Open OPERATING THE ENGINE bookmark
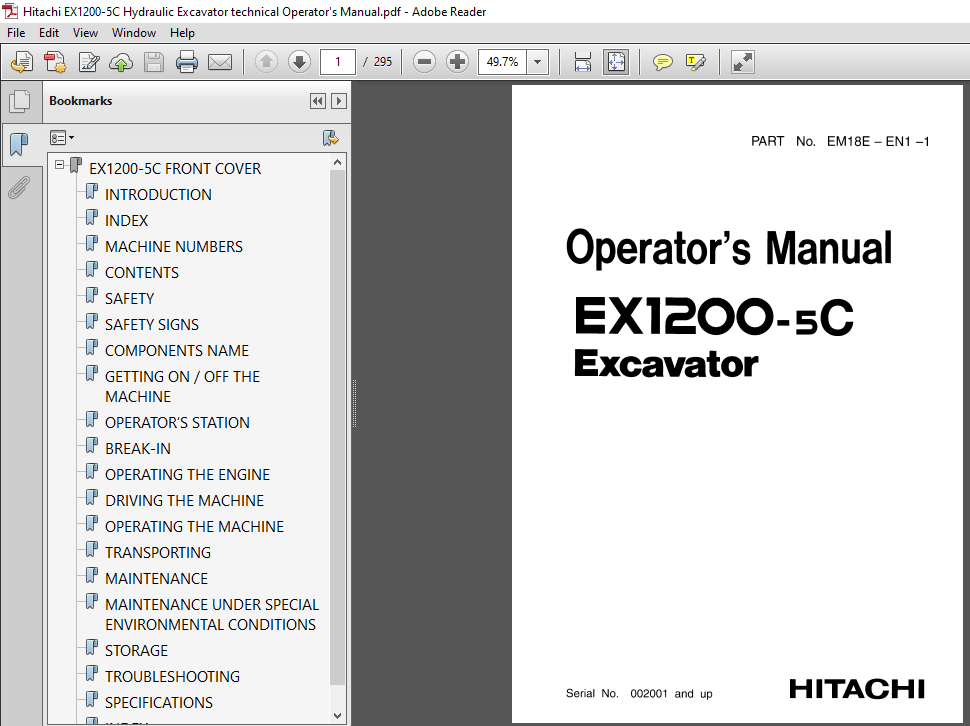 point(187,475)
